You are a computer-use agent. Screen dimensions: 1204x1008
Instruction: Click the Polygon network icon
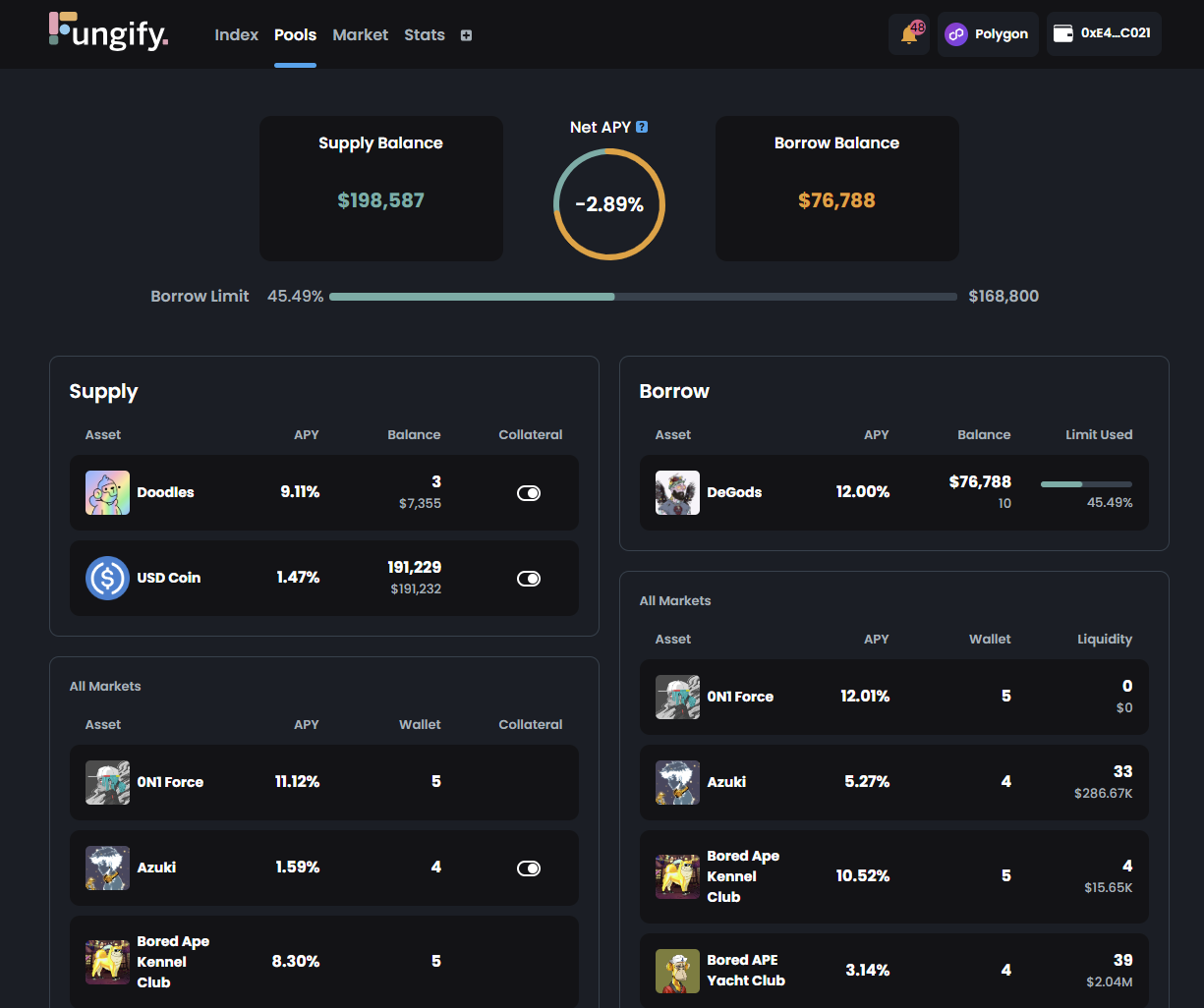(954, 34)
